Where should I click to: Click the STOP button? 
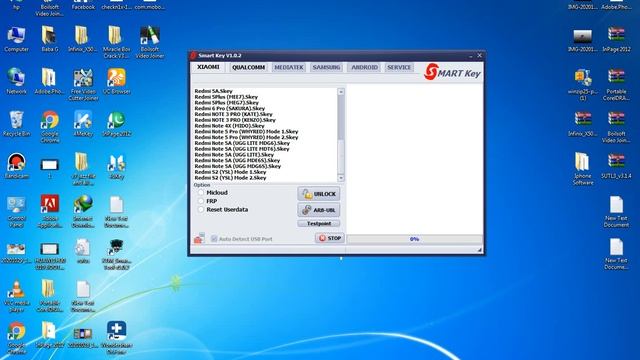[330, 238]
